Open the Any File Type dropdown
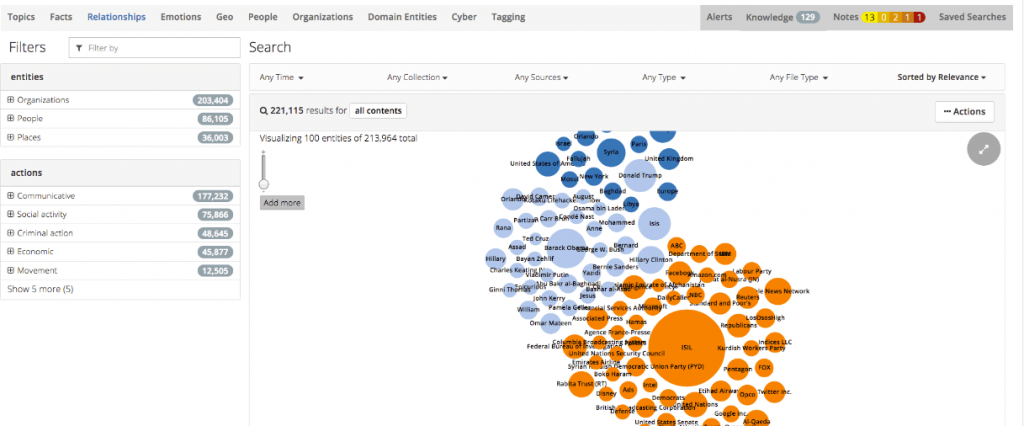Viewport: 1024px width, 426px height. click(799, 77)
